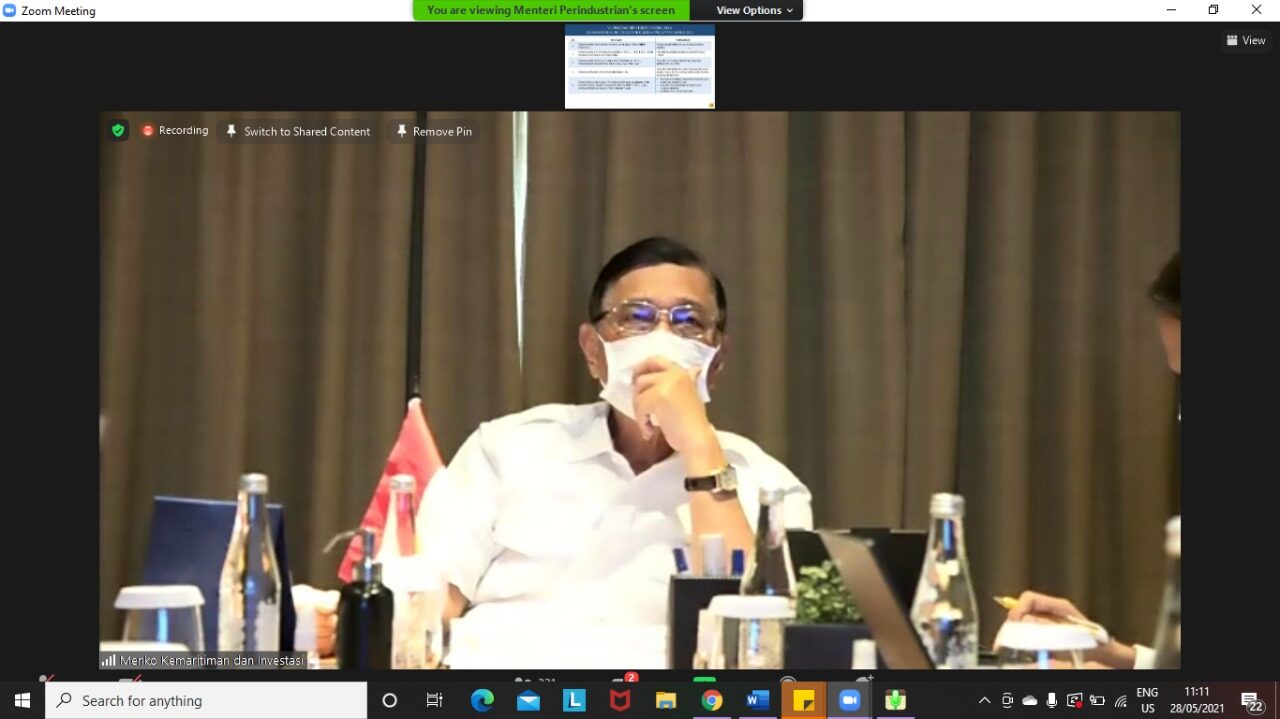
Task: Click the red Recording indicator
Action: click(x=175, y=131)
